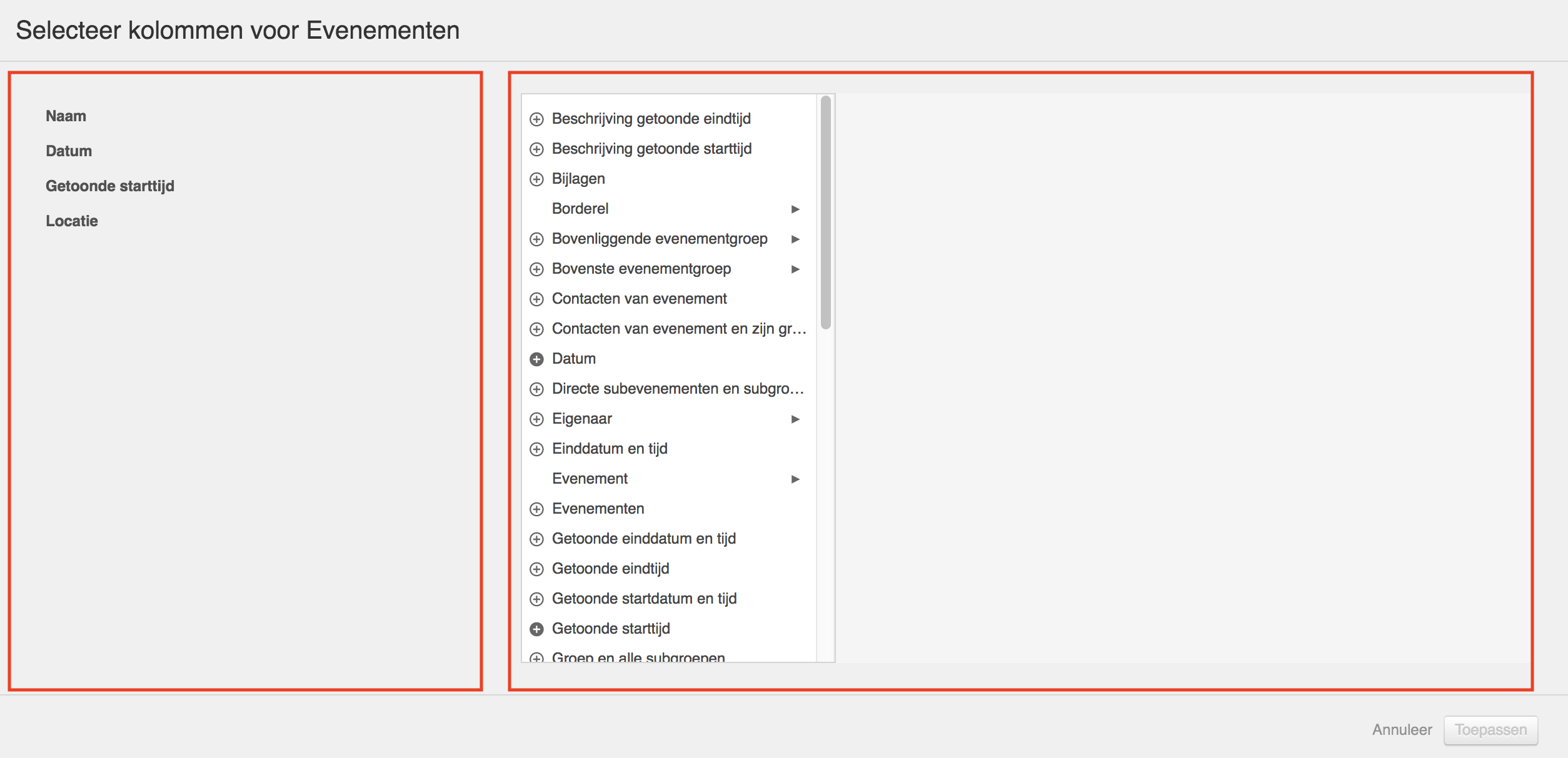Click the column list scrollbar thumb
This screenshot has height=758, width=1568.
825,212
